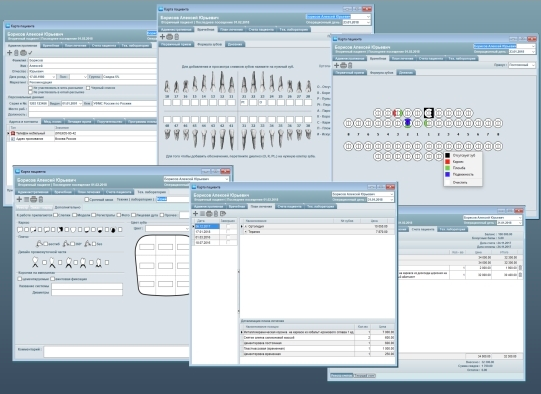The width and height of the screenshot is (541, 394).
Task: Tick the Слепок checkbox
Action: (56, 215)
